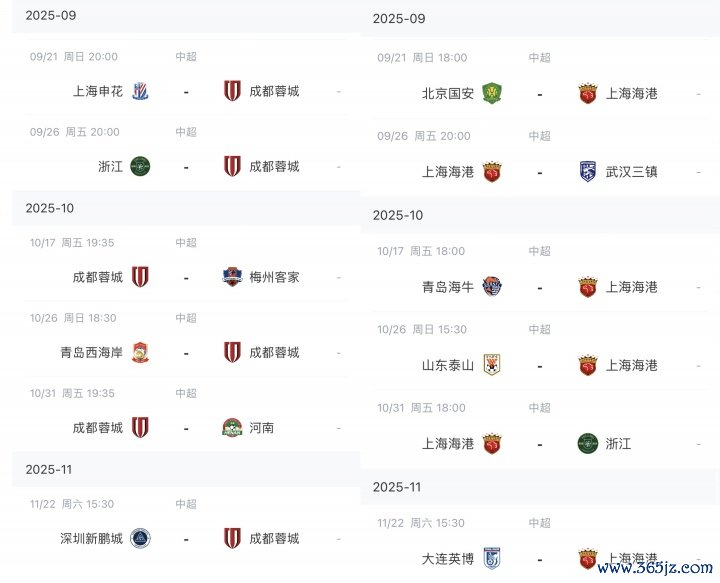The width and height of the screenshot is (720, 583).
Task: Click the green 北京国安 badge
Action: coord(491,94)
